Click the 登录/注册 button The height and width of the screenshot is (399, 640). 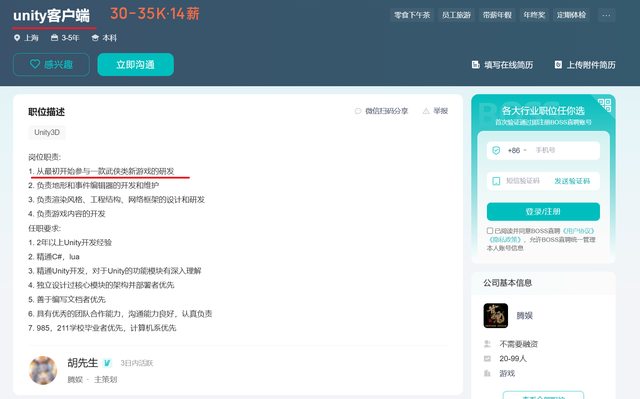point(543,212)
